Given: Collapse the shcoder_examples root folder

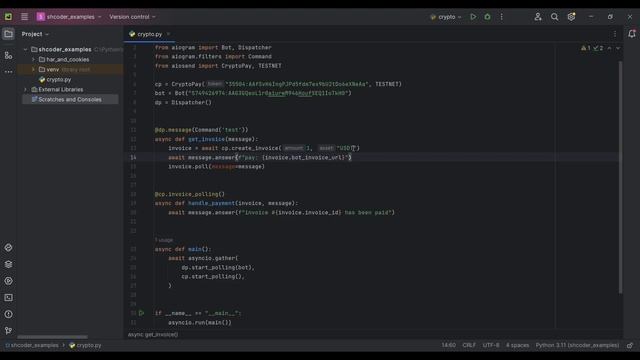Looking at the screenshot, I should click(25, 49).
